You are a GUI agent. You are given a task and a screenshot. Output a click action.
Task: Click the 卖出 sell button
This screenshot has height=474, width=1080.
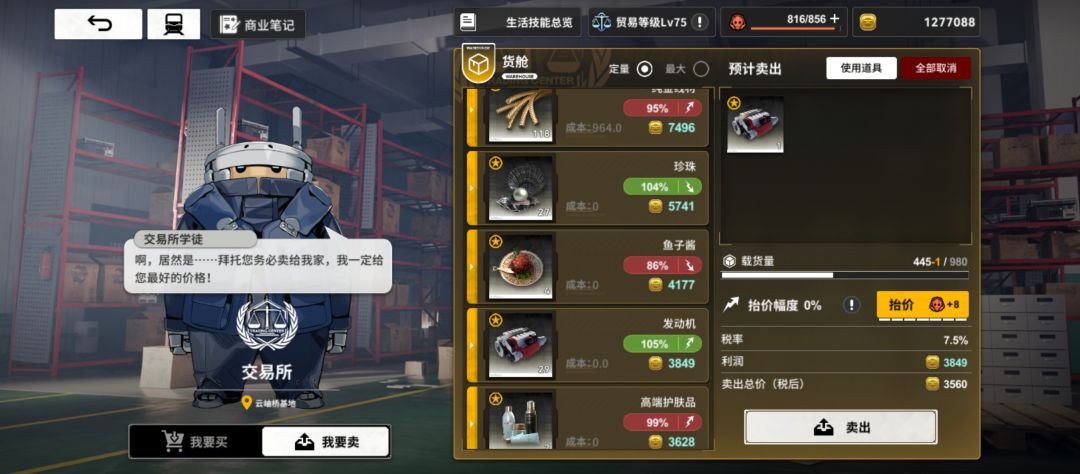point(840,427)
